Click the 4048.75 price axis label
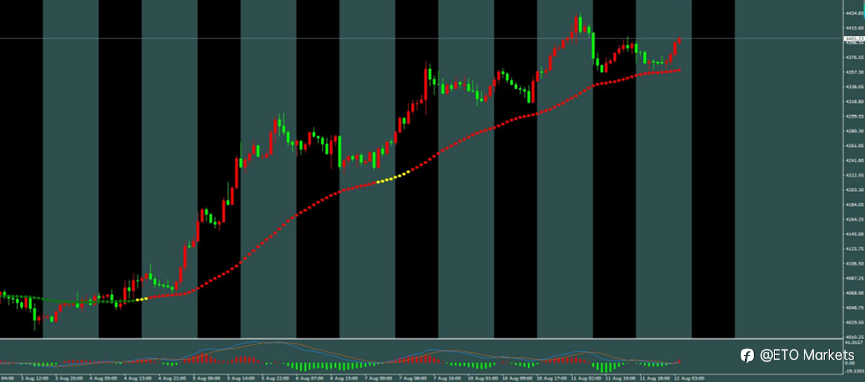Image resolution: width=865 pixels, height=382 pixels. click(855, 307)
